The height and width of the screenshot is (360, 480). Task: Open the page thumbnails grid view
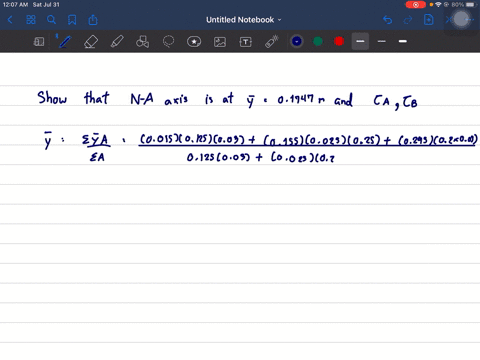click(x=31, y=20)
